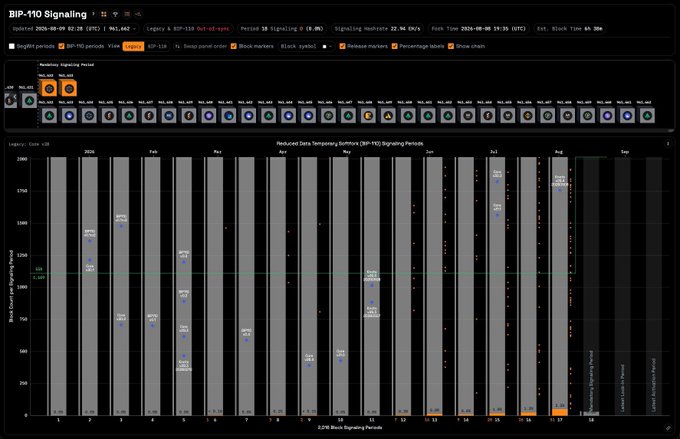Click the table list icon beside title
This screenshot has height=439, width=680.
tap(127, 14)
